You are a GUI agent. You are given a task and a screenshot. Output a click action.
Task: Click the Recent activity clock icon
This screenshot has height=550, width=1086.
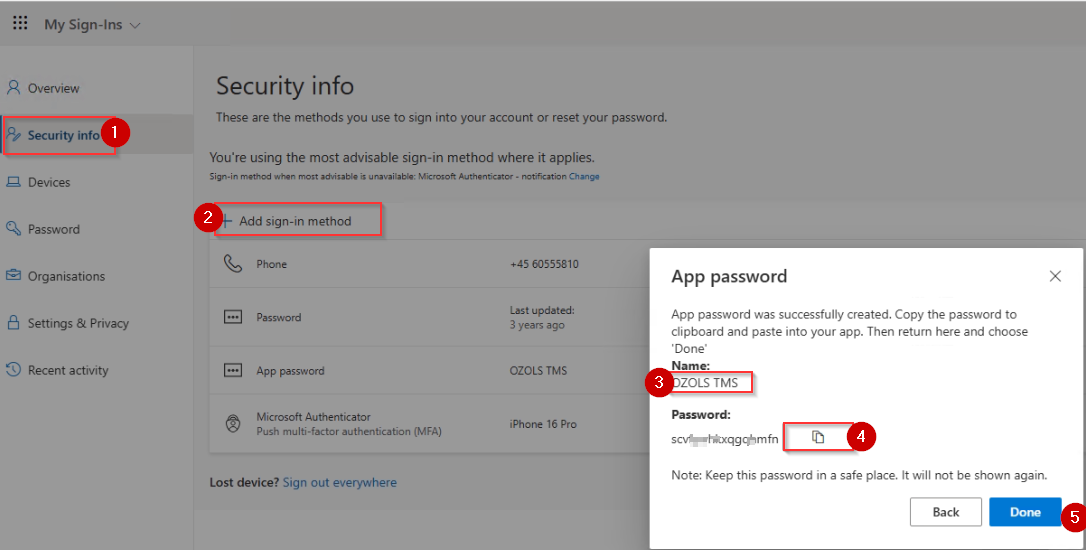coord(13,369)
